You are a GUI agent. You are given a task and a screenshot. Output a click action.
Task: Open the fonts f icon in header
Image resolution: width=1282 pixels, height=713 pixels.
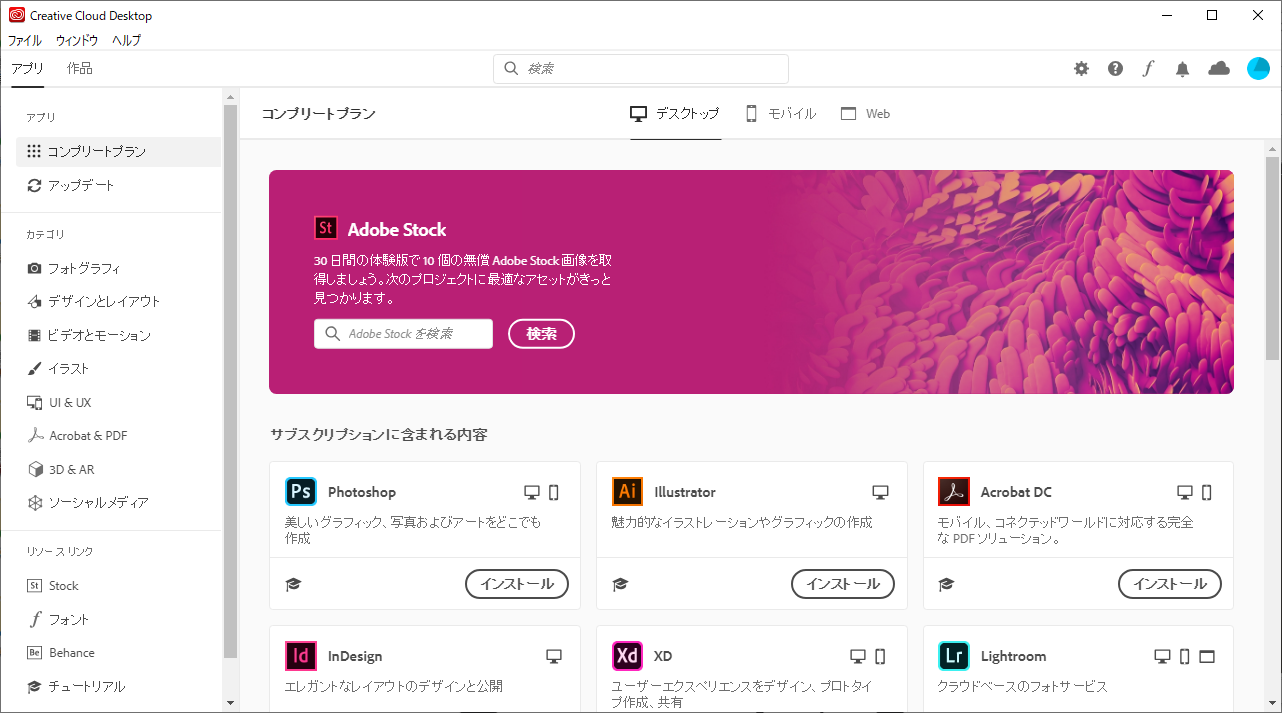pos(1149,69)
